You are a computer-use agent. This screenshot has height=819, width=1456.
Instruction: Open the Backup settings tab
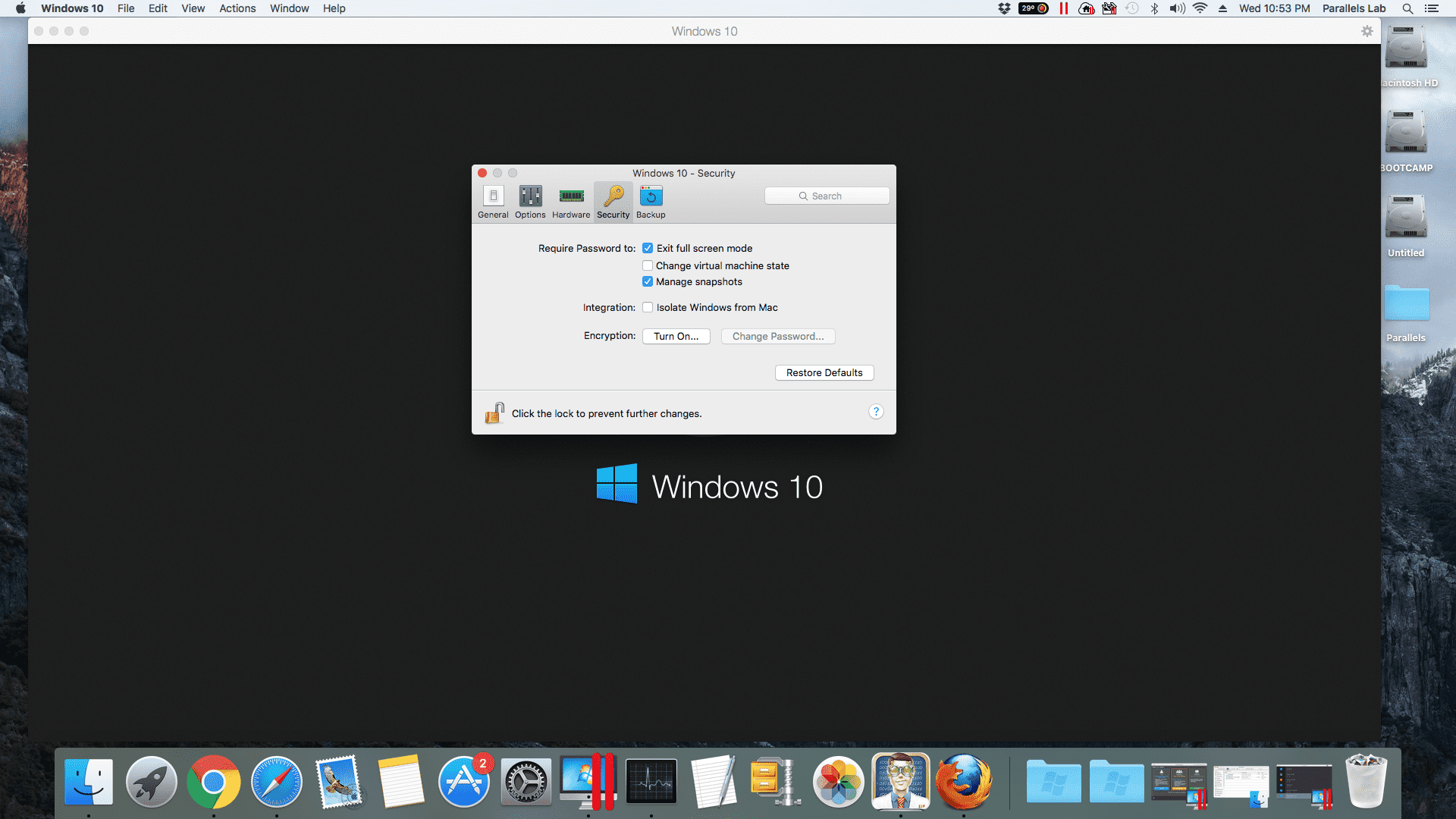651,202
